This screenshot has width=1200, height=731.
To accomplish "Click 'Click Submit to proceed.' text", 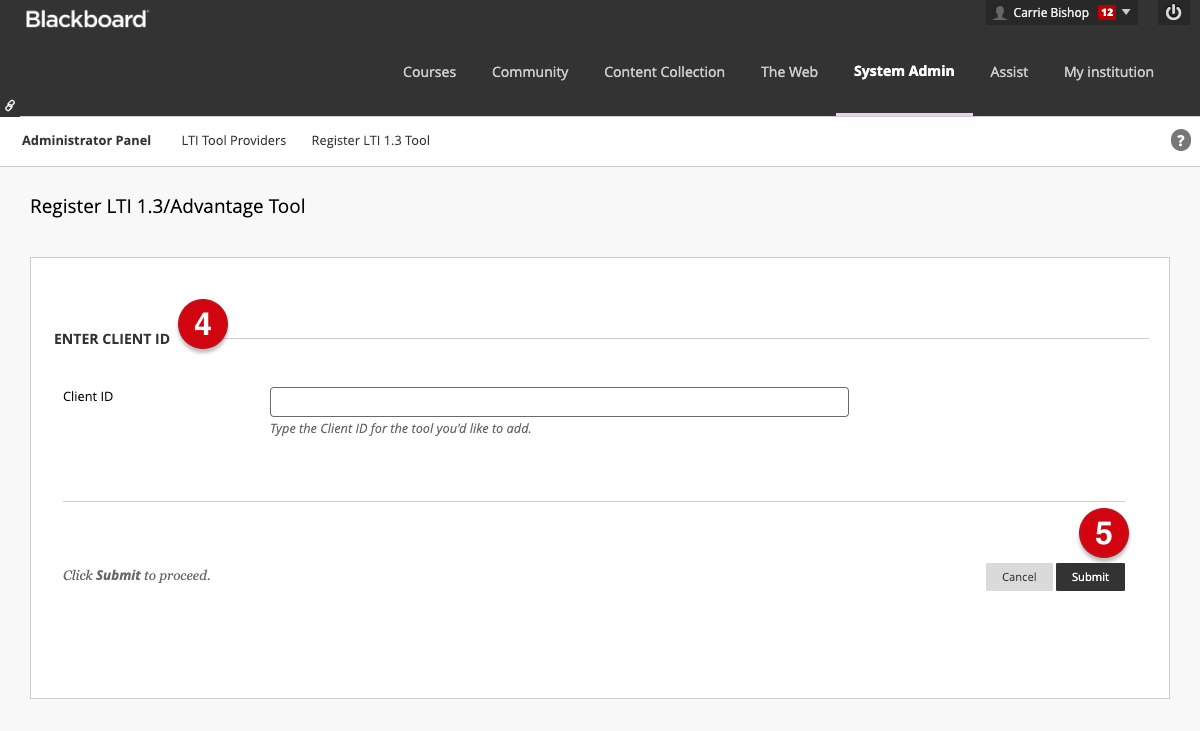I will pos(136,576).
